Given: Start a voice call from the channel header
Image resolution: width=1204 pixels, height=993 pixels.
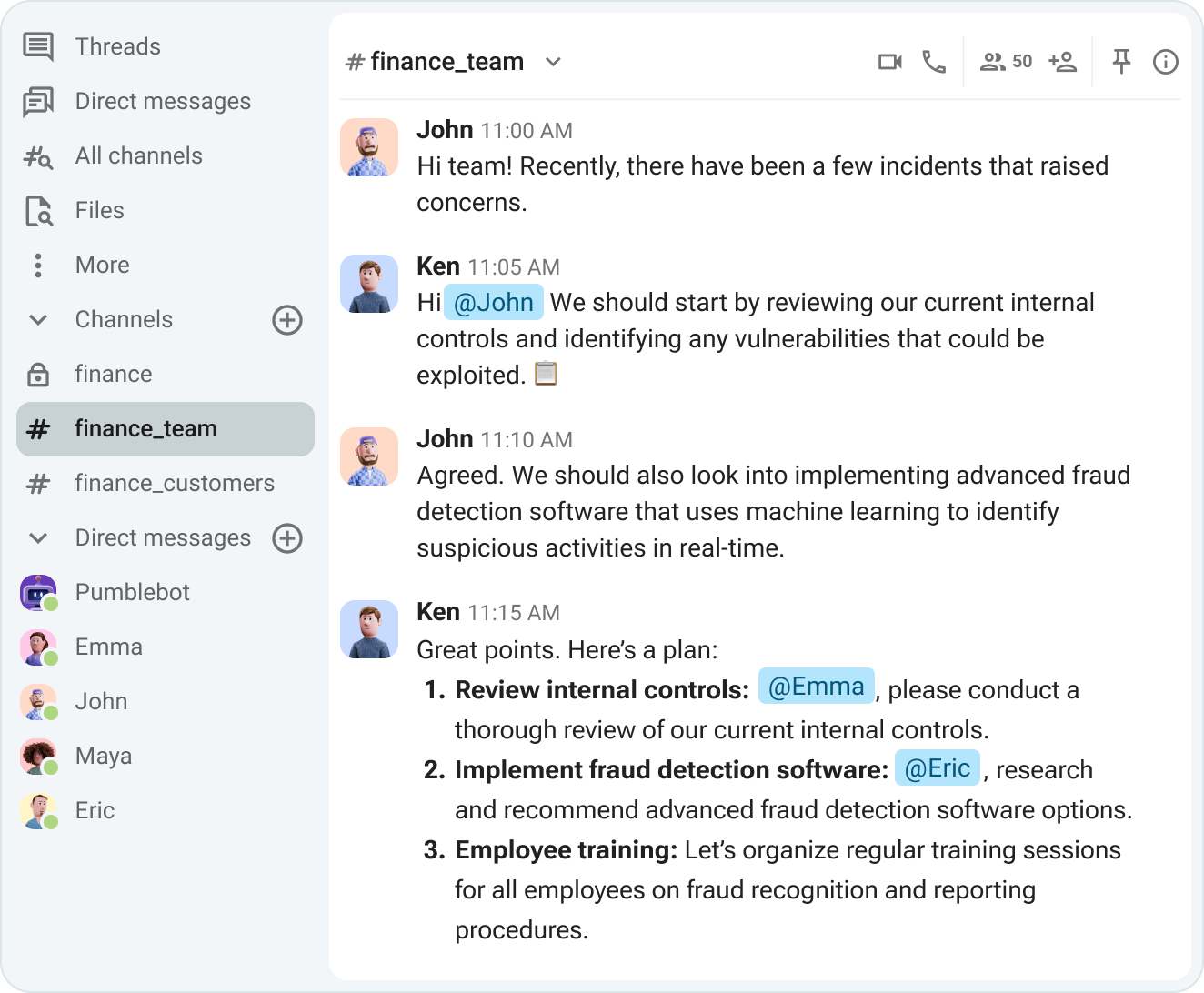Looking at the screenshot, I should [933, 62].
